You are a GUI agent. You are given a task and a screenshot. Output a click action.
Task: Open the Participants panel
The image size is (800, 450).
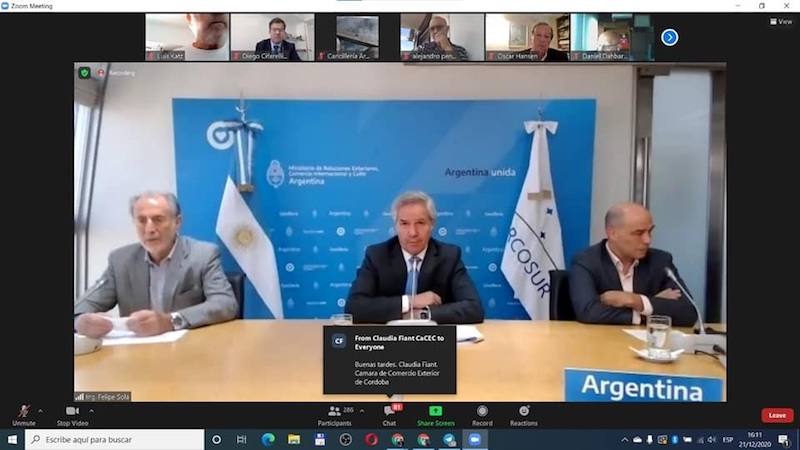(334, 413)
